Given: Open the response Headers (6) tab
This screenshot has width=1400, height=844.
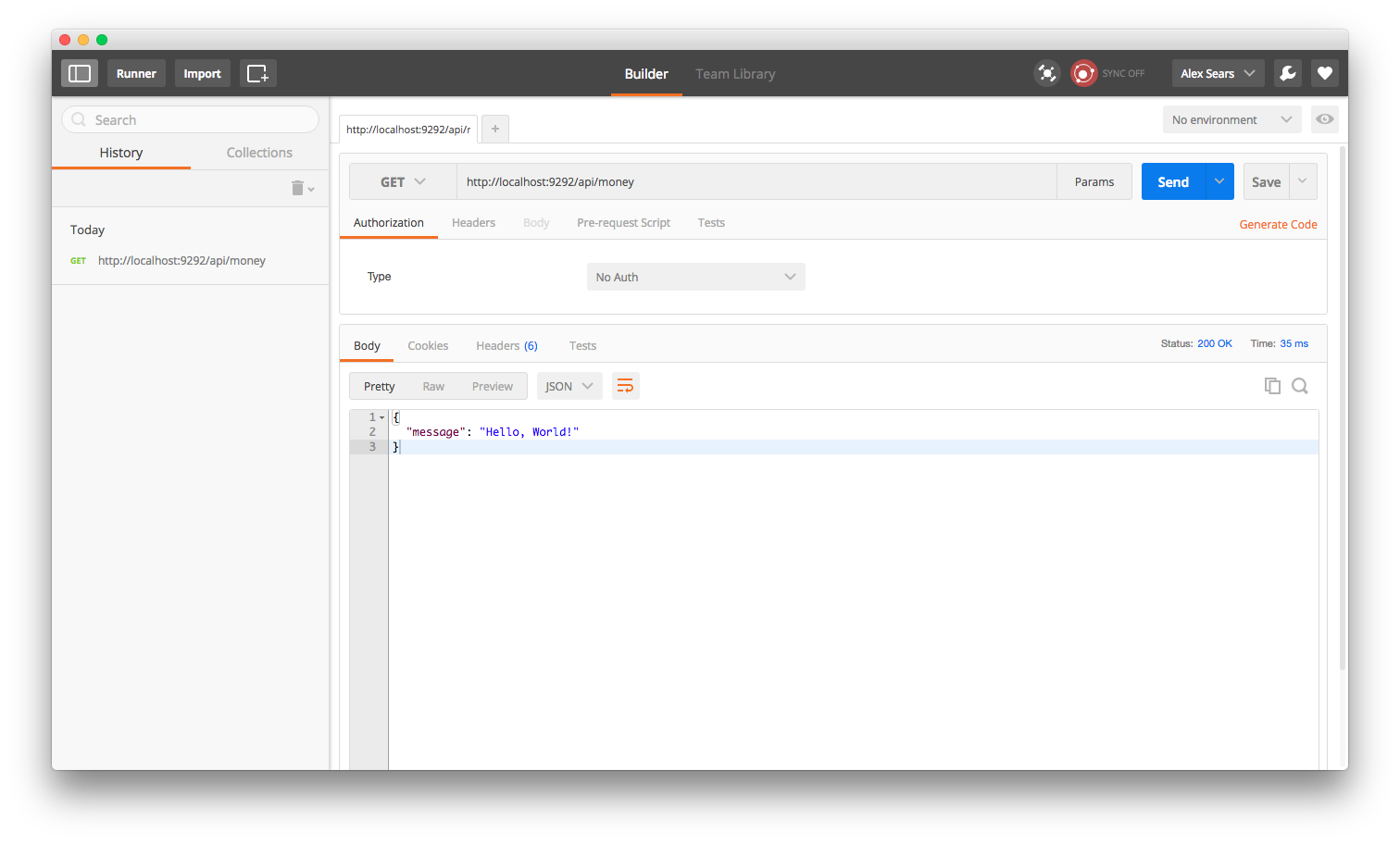Looking at the screenshot, I should [506, 346].
